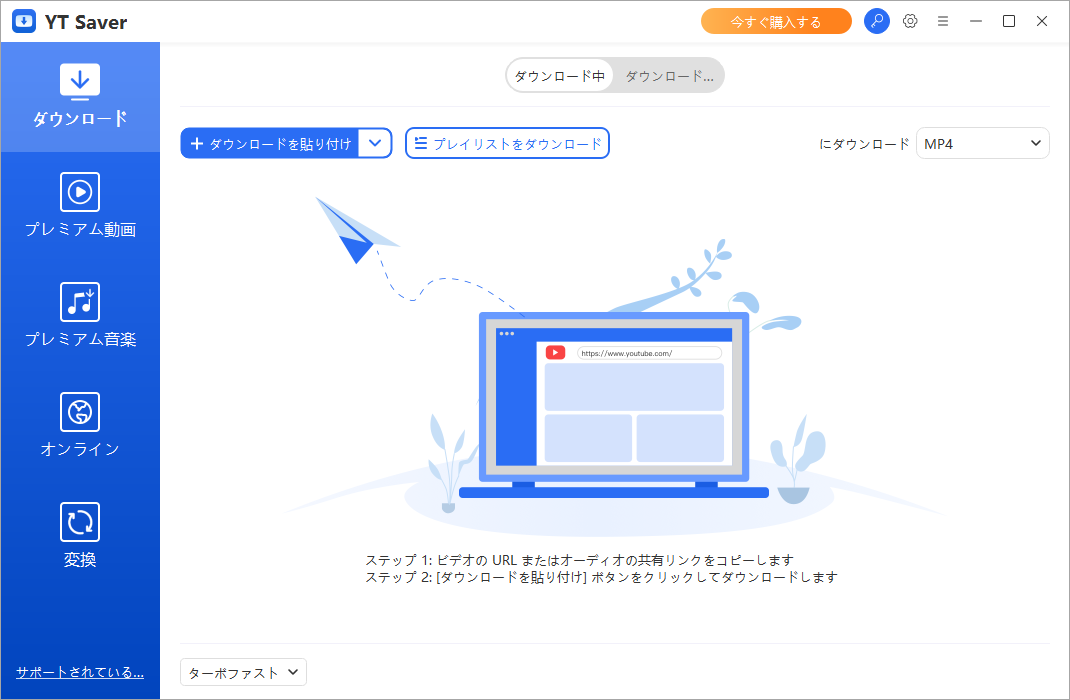Expand the paste download arrow dropdown
The height and width of the screenshot is (700, 1070).
[x=375, y=143]
